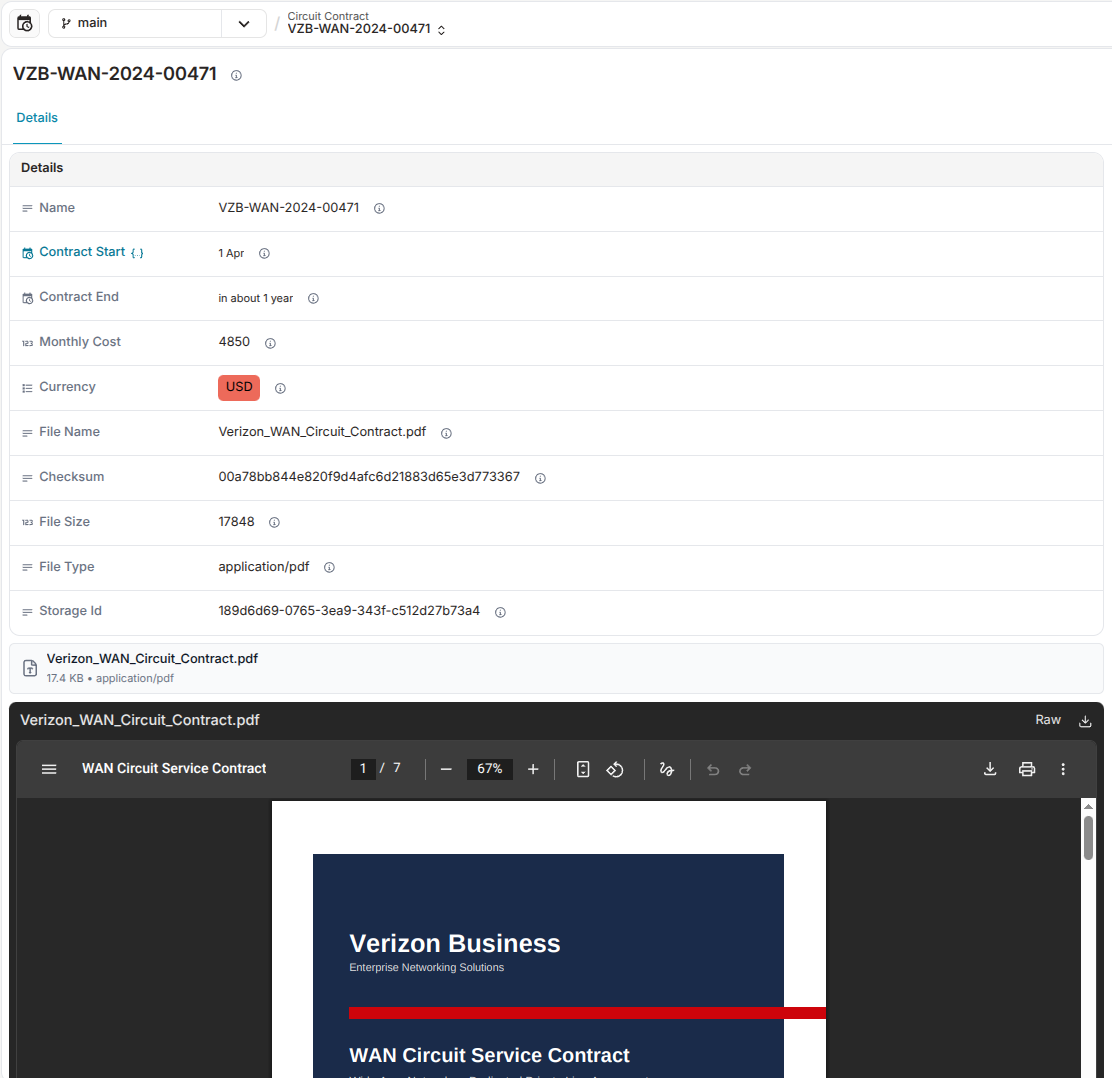Rotate the PDF counterclockwise

click(x=615, y=769)
